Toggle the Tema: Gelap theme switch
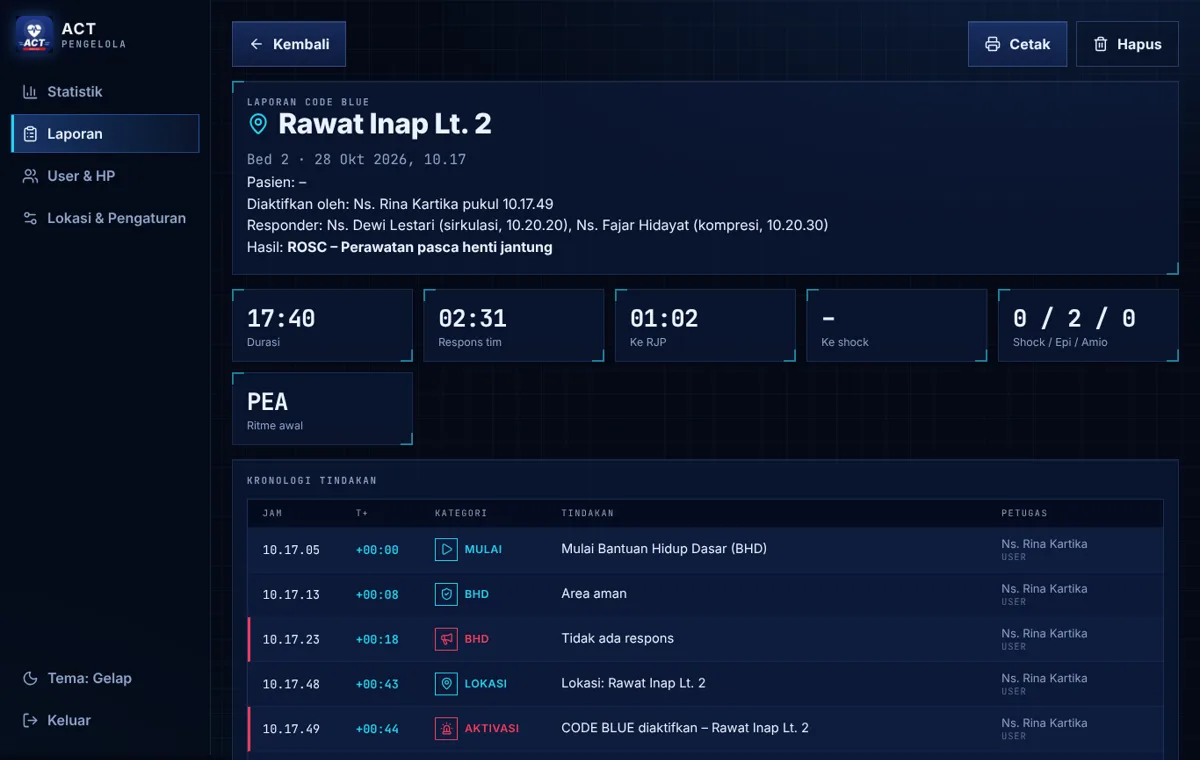 [x=105, y=678]
